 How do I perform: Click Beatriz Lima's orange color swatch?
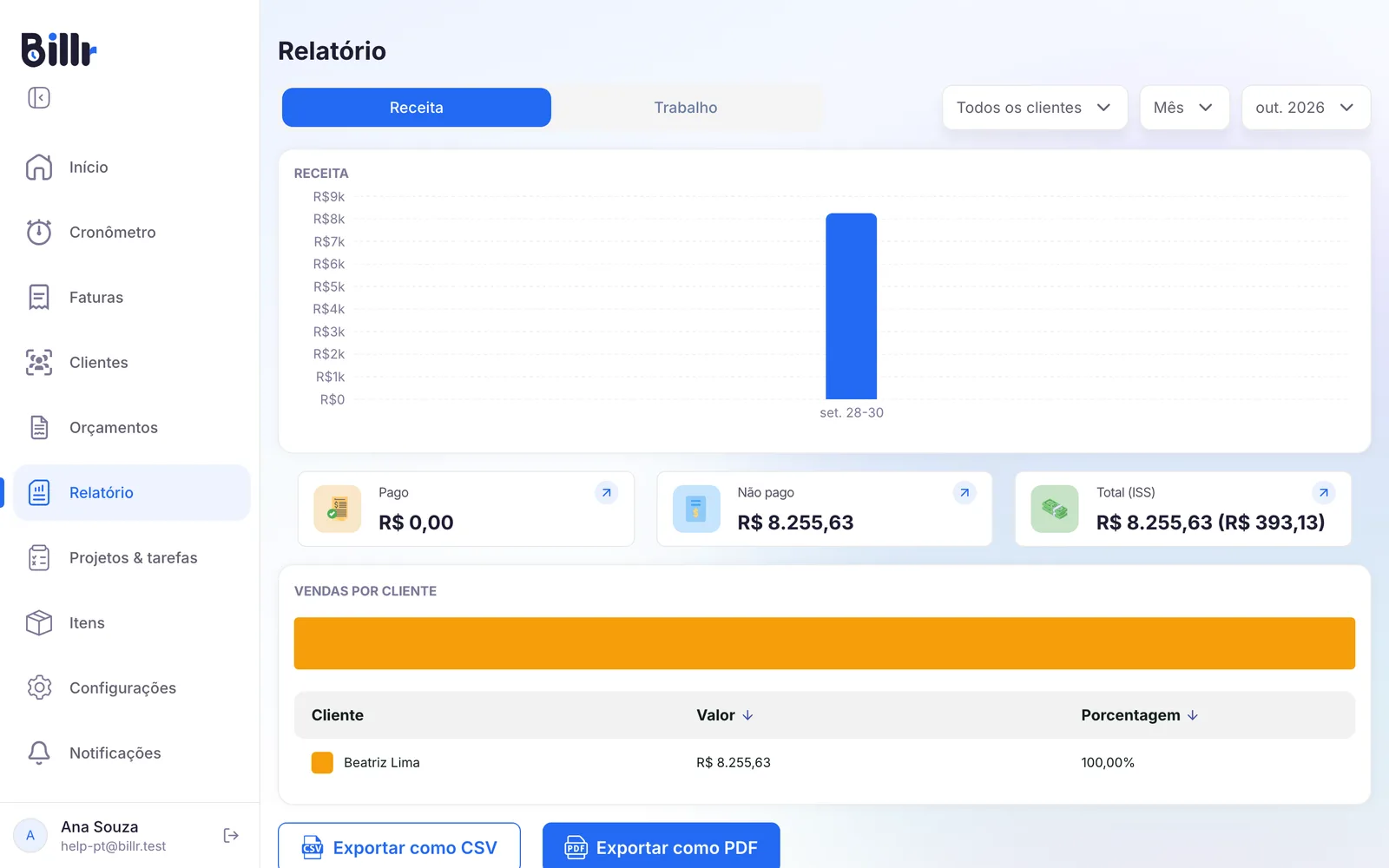pos(322,762)
